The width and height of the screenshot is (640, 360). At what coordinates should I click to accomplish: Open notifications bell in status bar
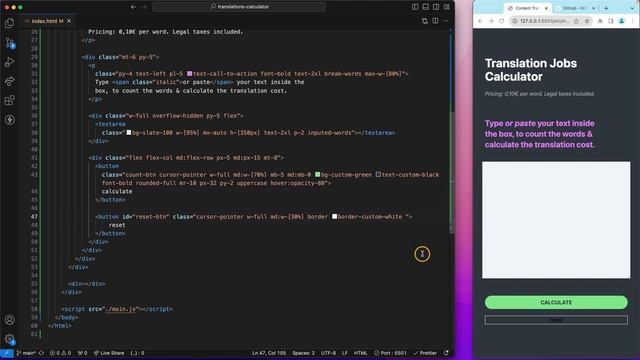(x=446, y=353)
